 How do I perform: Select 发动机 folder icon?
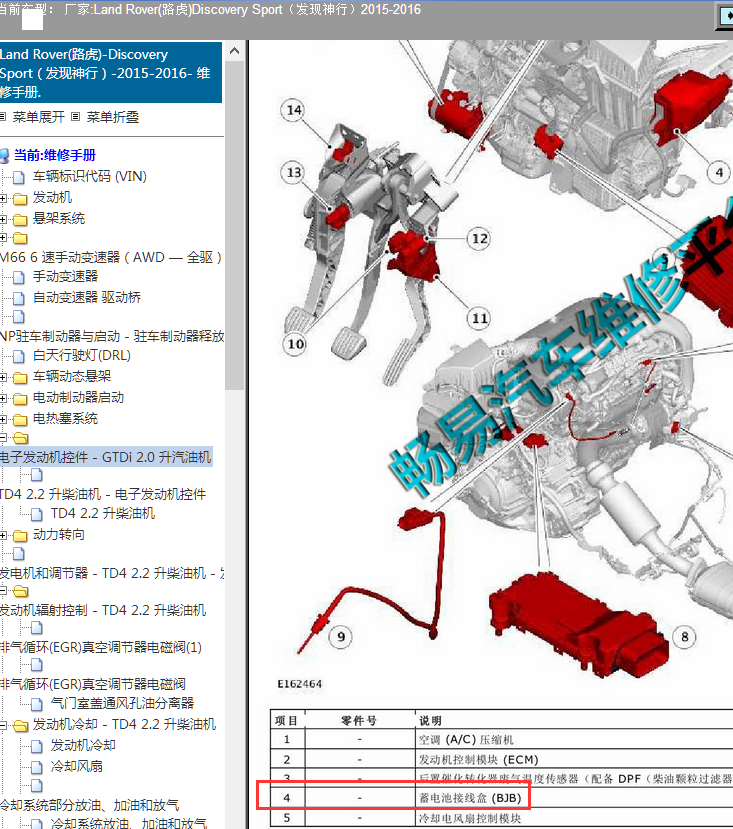[x=20, y=199]
